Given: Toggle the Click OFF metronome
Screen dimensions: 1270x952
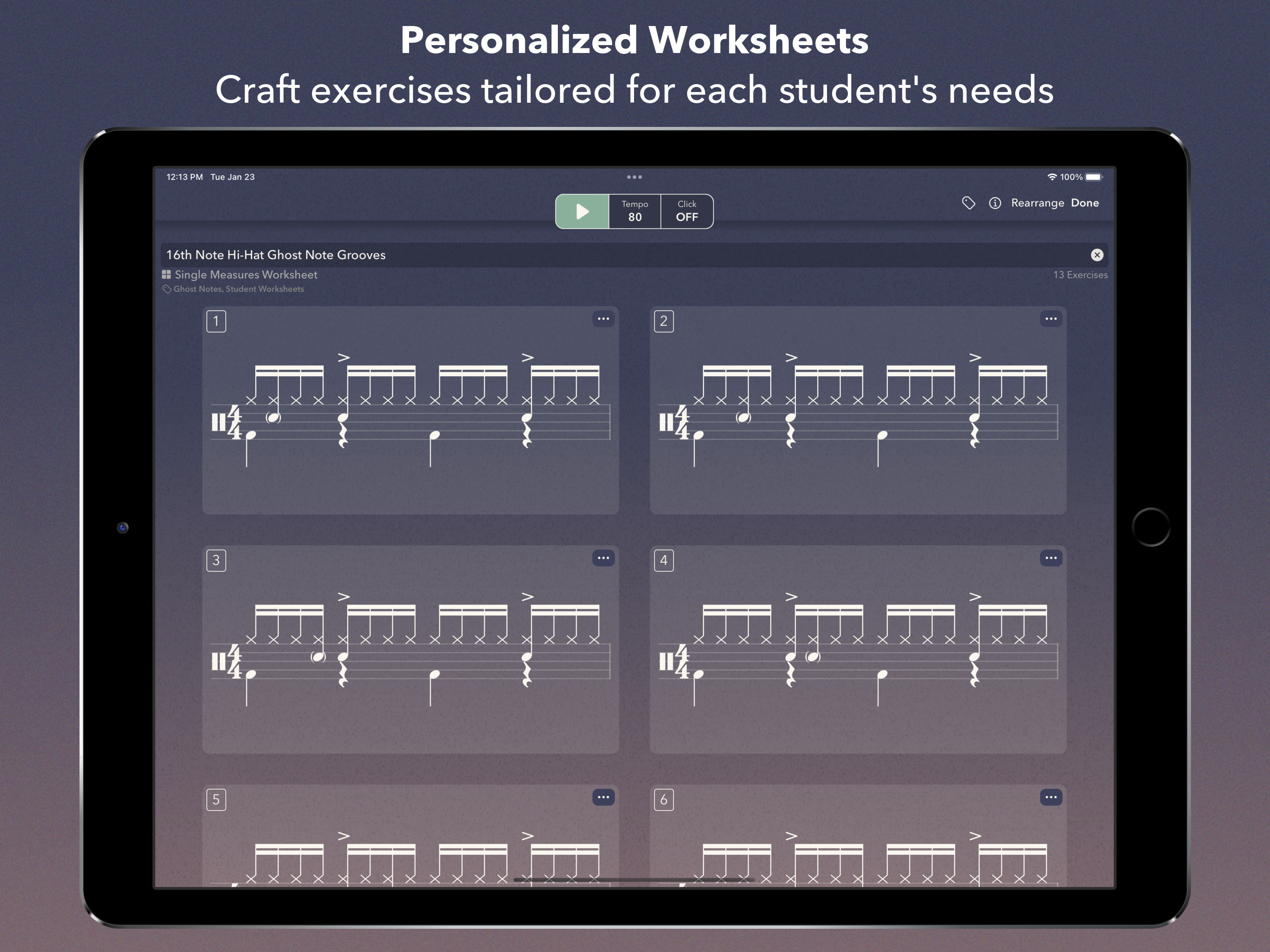Looking at the screenshot, I should 687,212.
